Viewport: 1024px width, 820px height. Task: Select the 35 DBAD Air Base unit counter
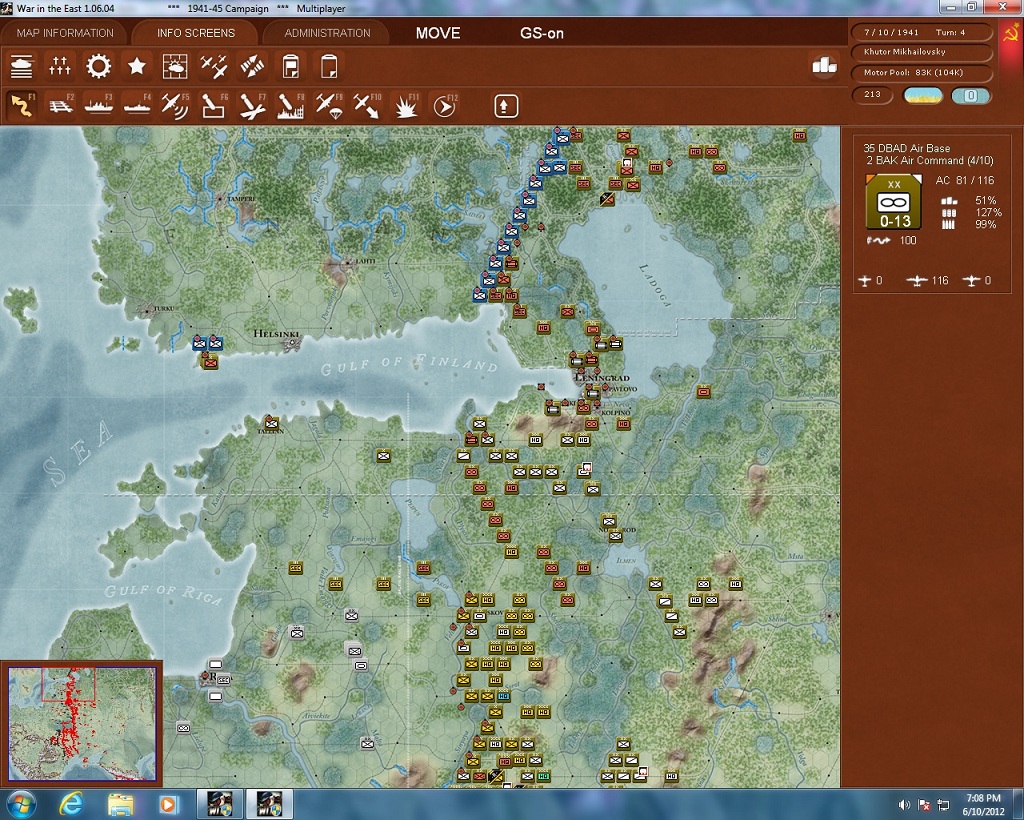[x=893, y=202]
